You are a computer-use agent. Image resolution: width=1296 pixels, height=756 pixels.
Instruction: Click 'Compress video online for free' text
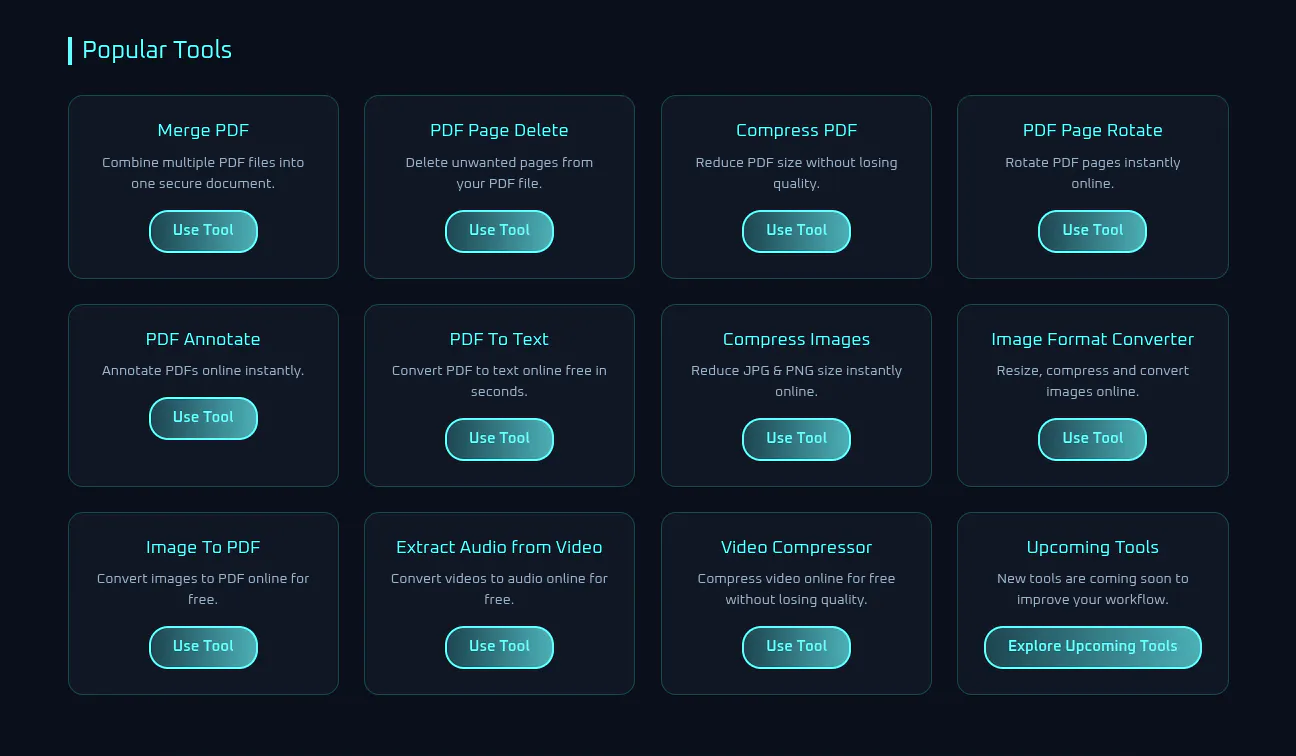click(796, 589)
